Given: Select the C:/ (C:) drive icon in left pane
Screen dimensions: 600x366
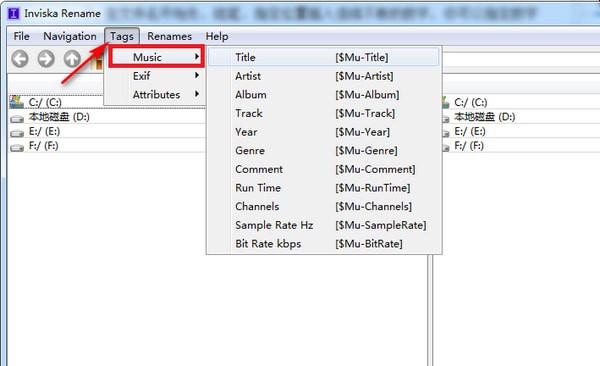Looking at the screenshot, I should [x=16, y=102].
